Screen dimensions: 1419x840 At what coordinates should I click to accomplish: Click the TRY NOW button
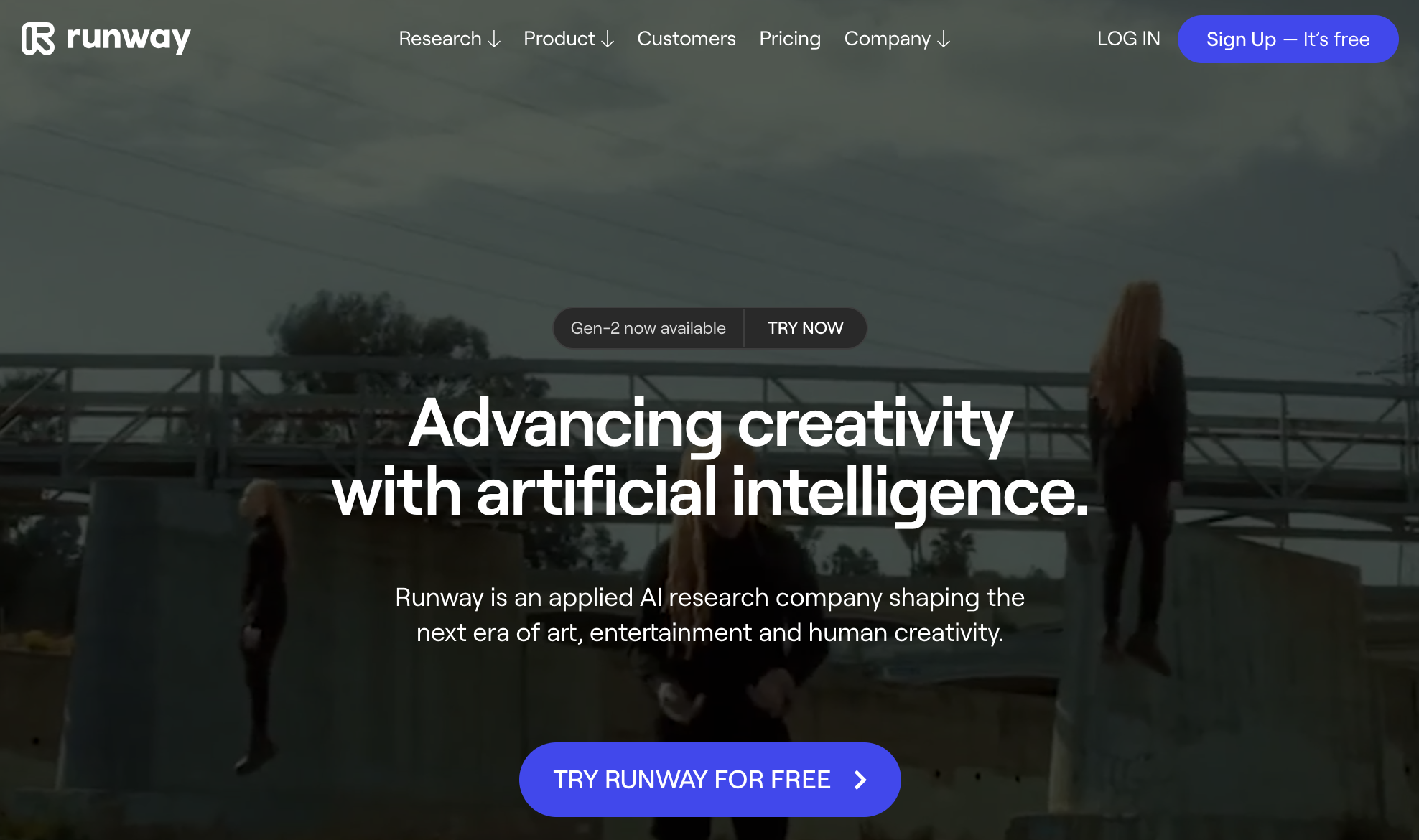coord(805,328)
